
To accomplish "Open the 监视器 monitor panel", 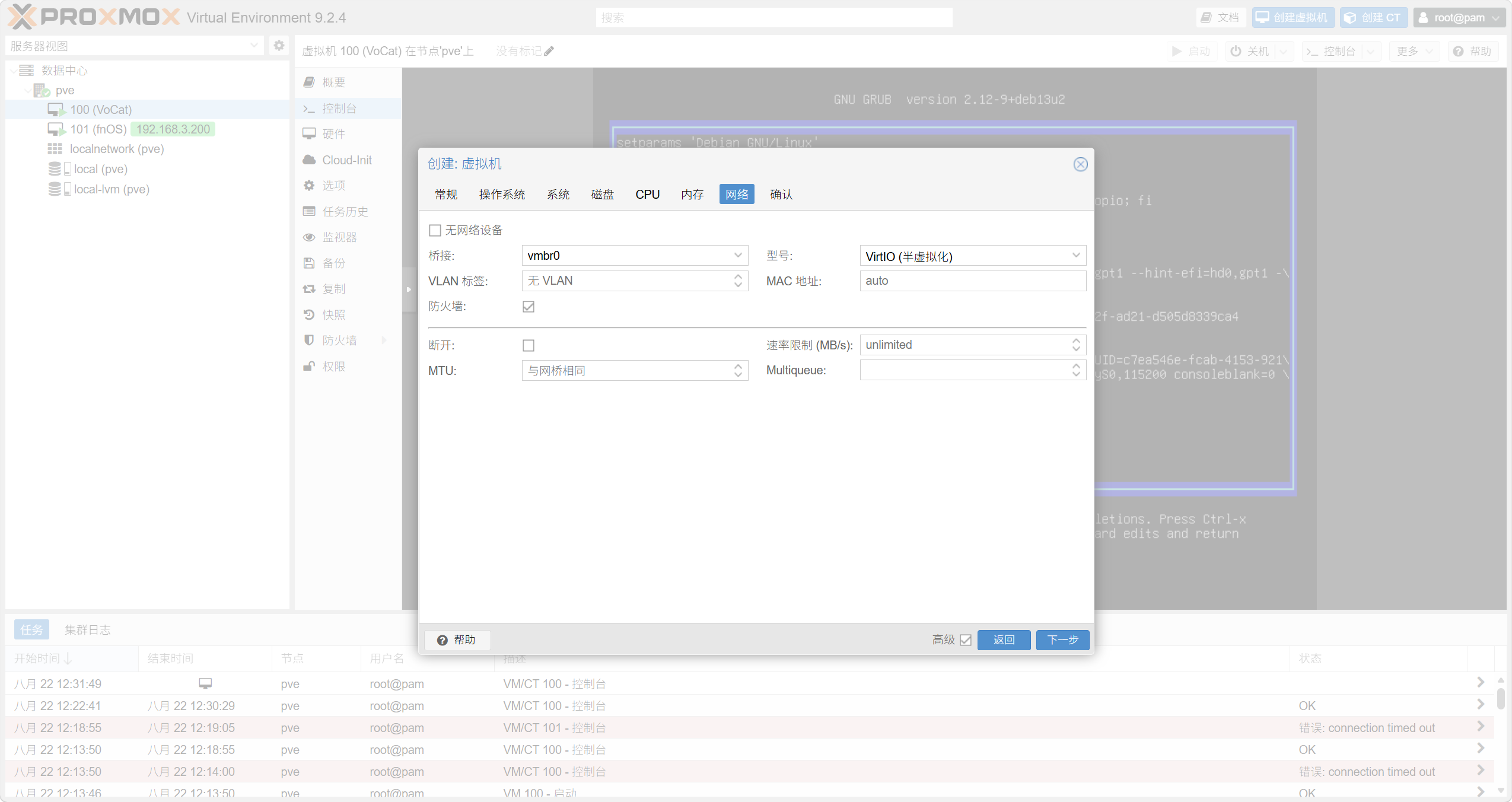I will [348, 237].
